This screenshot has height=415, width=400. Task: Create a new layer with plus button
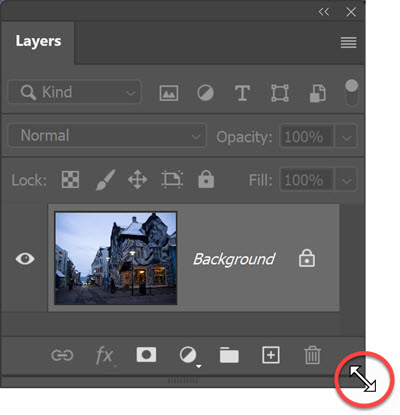pos(271,355)
